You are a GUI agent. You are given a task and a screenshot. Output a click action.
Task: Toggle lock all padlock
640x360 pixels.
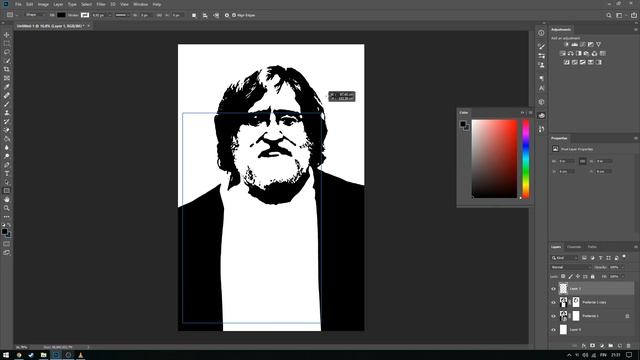(593, 277)
